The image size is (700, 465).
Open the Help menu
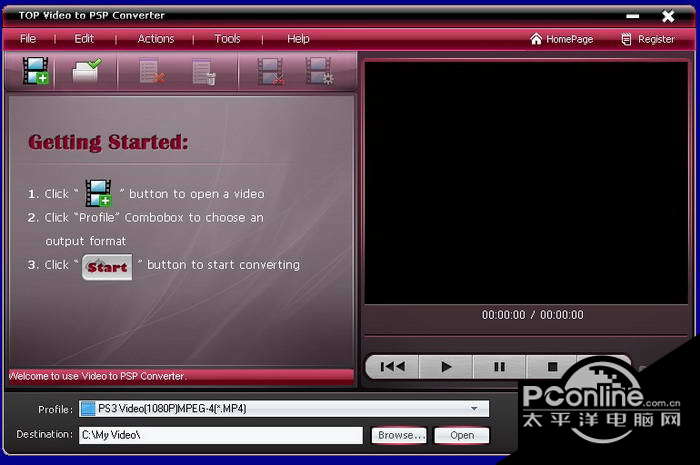pos(298,39)
